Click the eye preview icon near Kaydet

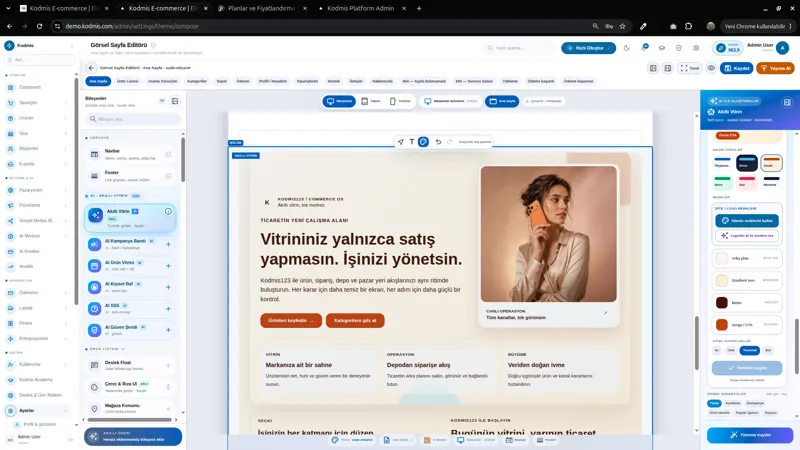pyautogui.click(x=711, y=68)
